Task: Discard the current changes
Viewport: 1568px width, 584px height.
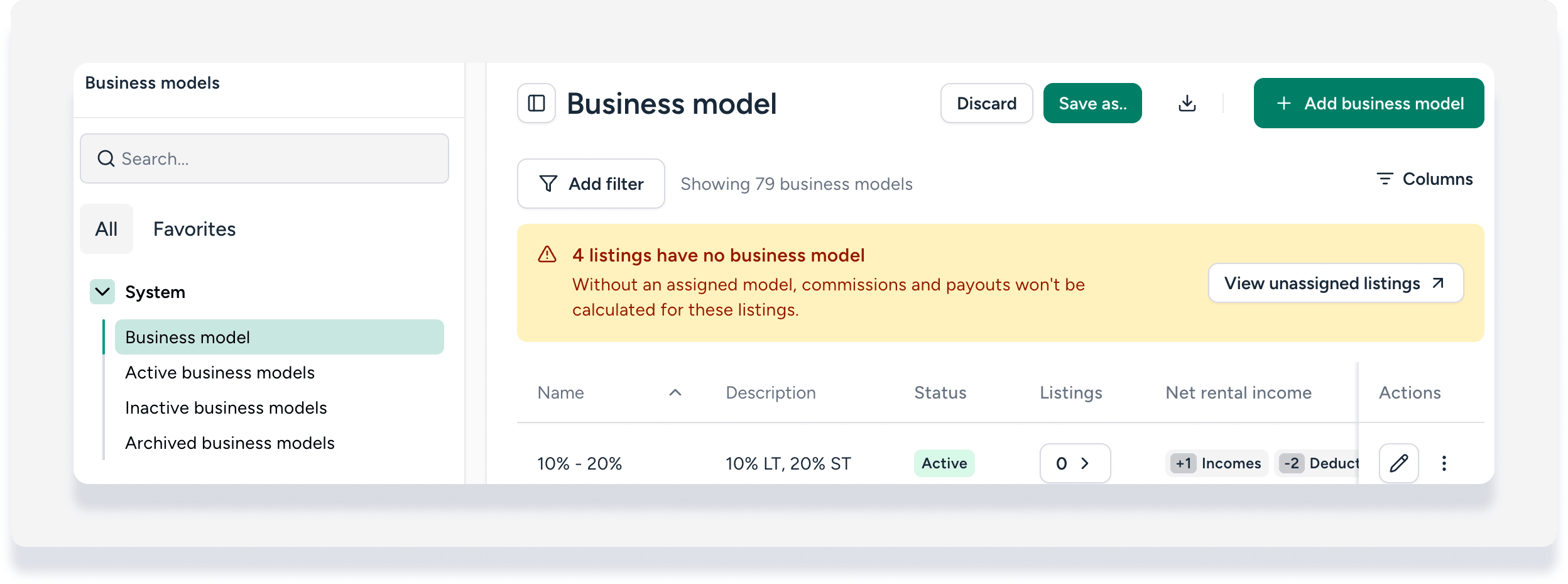Action: (x=986, y=103)
